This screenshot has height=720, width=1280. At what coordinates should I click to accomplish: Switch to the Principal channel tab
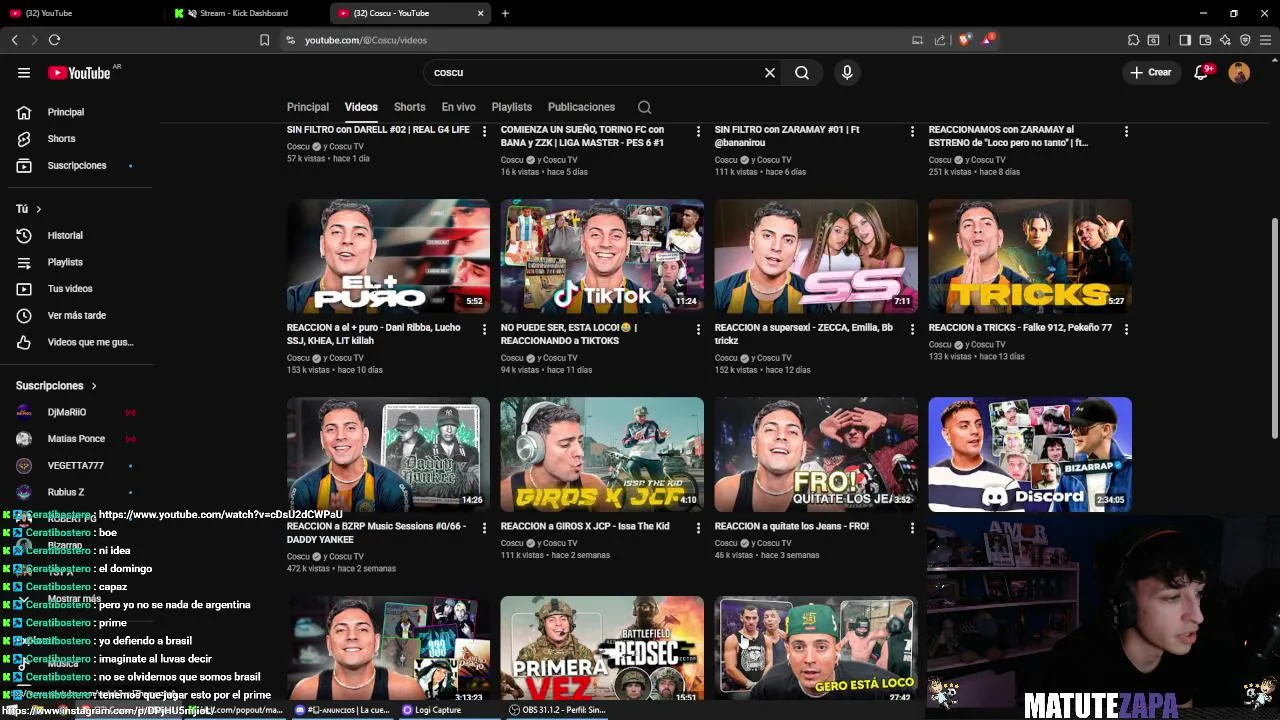pos(308,107)
